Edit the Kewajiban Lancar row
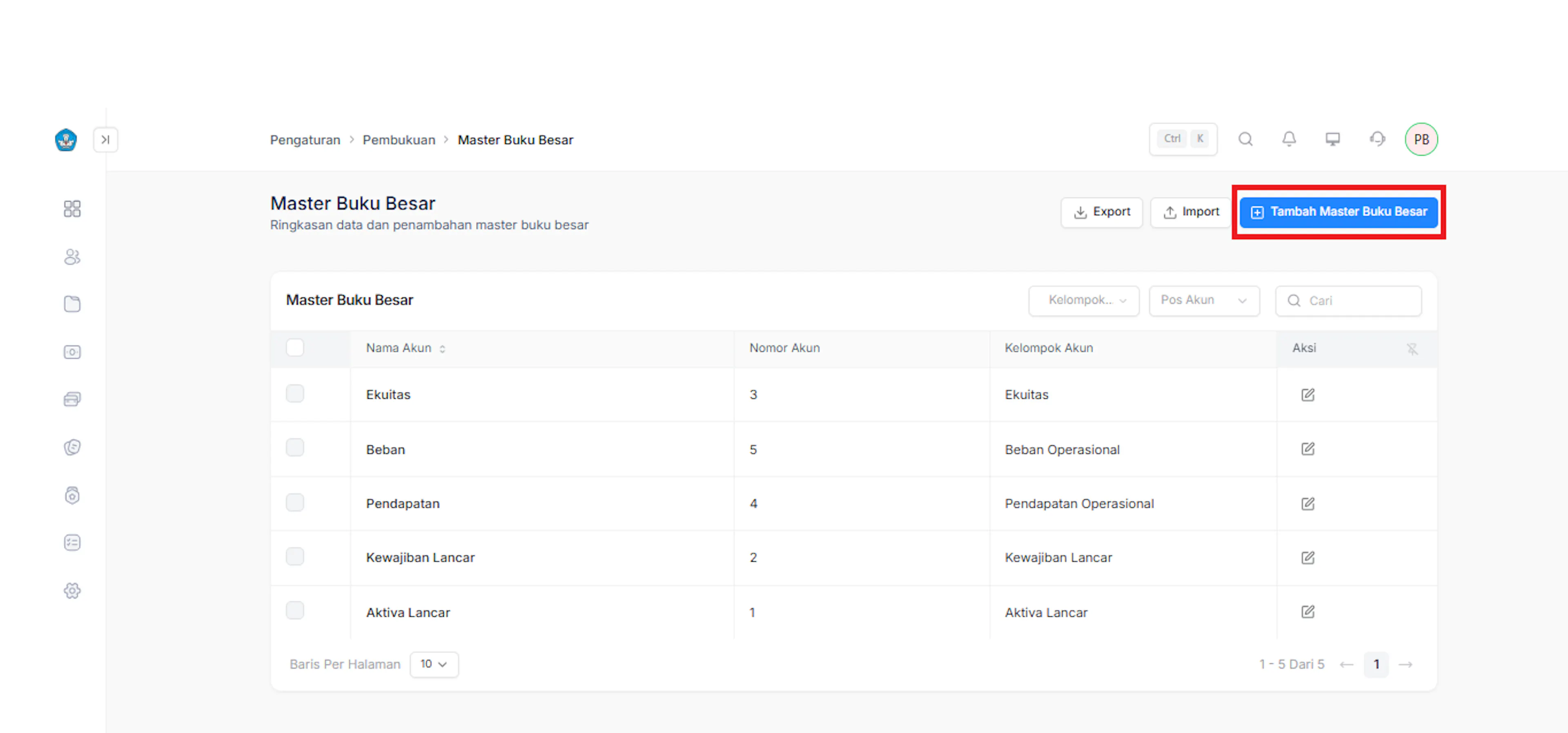1568x733 pixels. point(1307,558)
